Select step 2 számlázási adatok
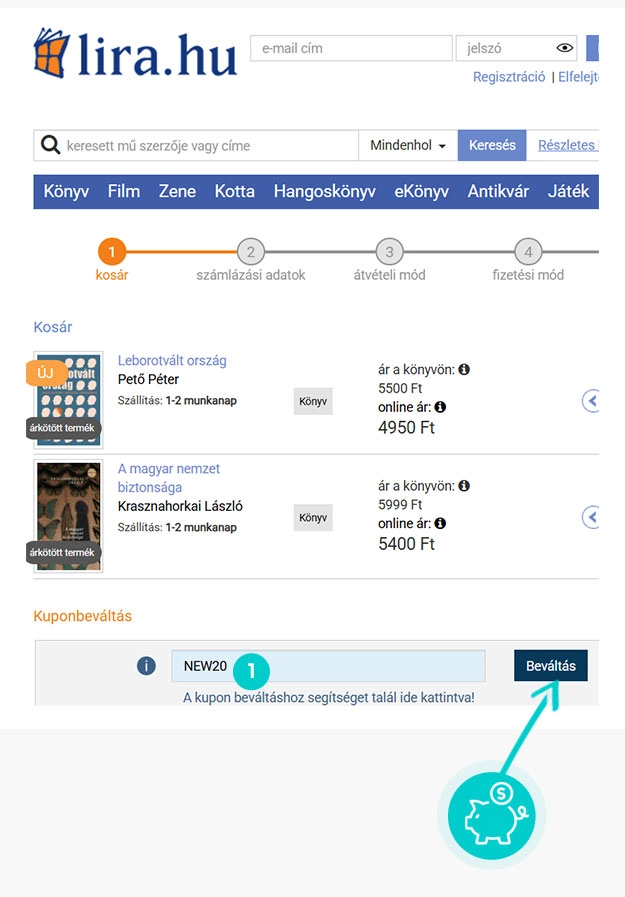Screen dimensions: 625x897 (x=250, y=252)
